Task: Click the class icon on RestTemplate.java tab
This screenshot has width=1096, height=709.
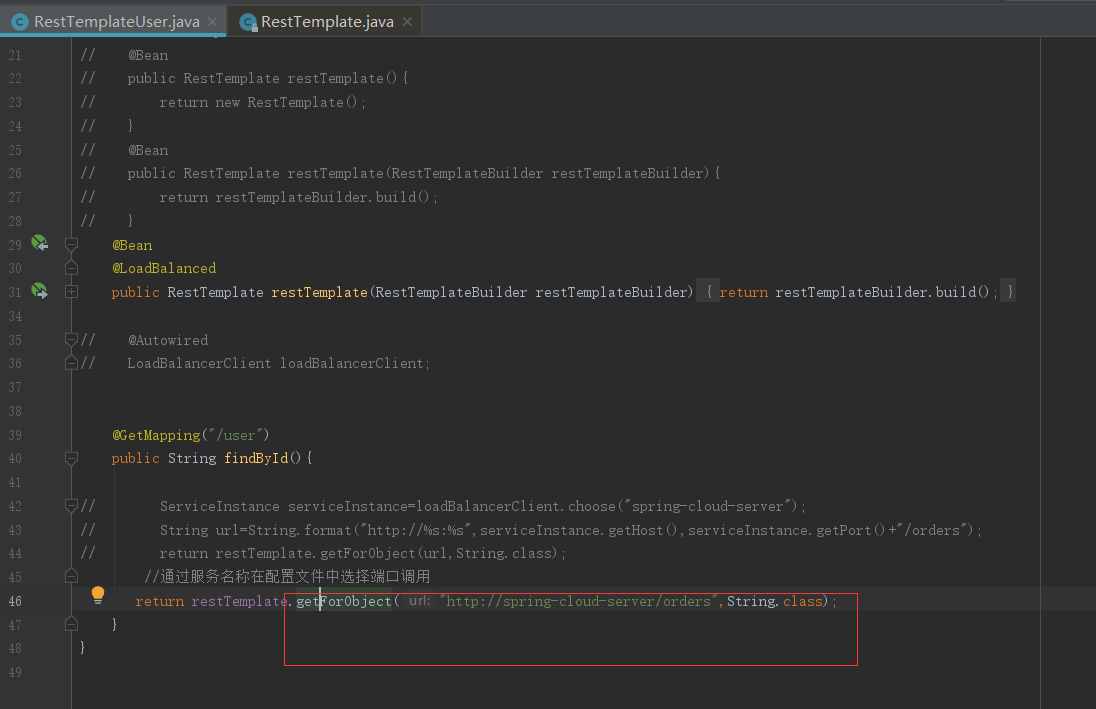Action: coord(248,22)
